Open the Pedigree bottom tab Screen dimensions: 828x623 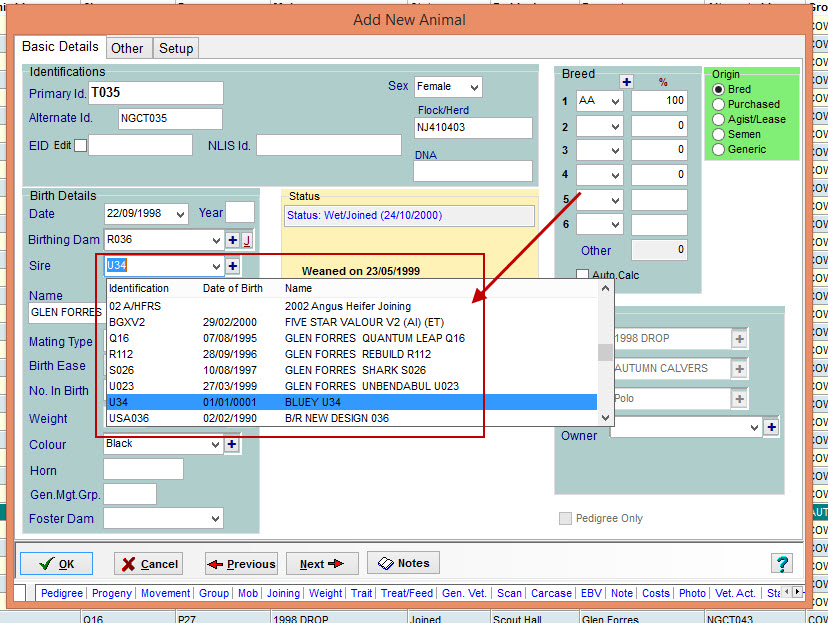click(62, 593)
